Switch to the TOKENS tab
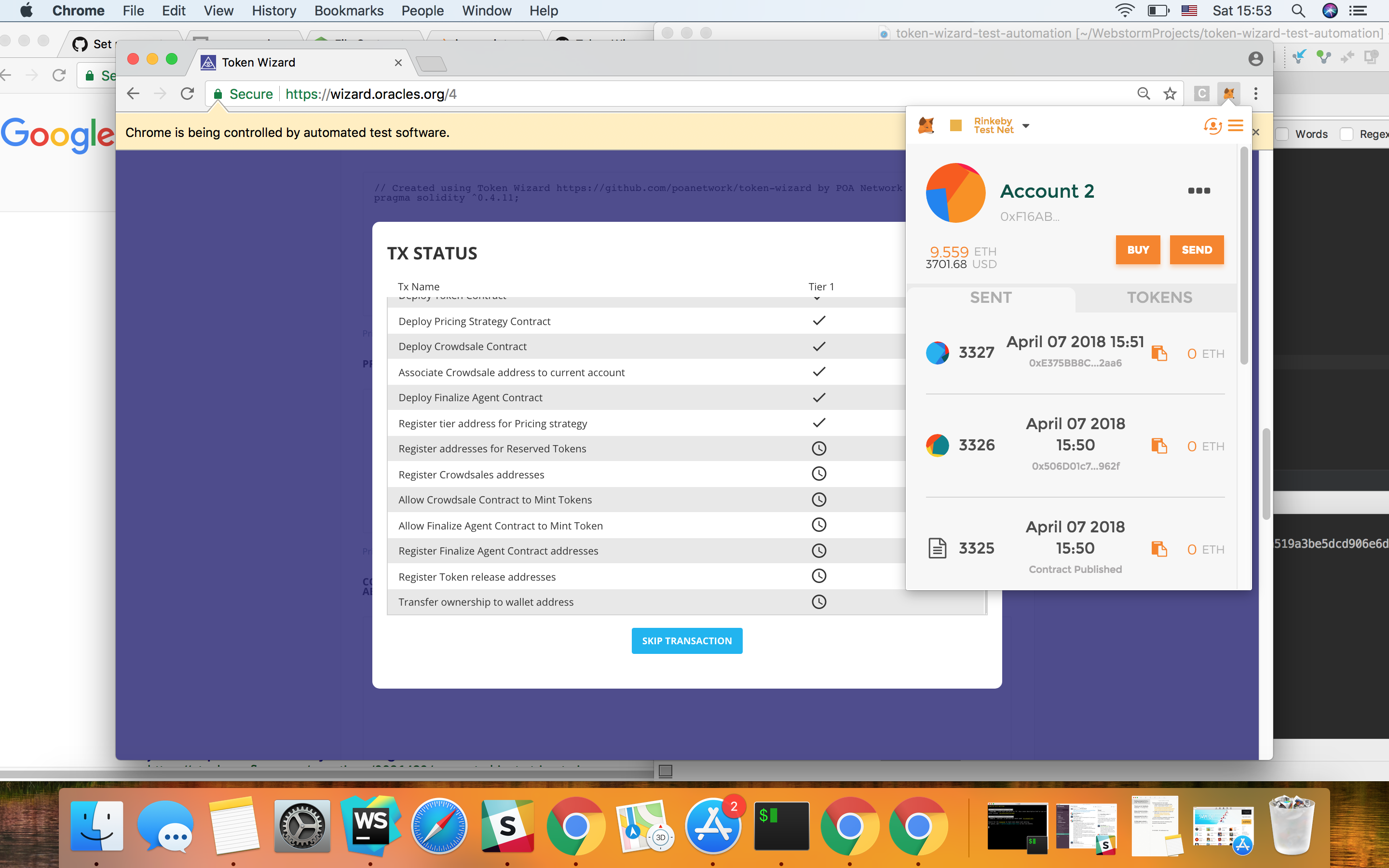 [x=1159, y=298]
